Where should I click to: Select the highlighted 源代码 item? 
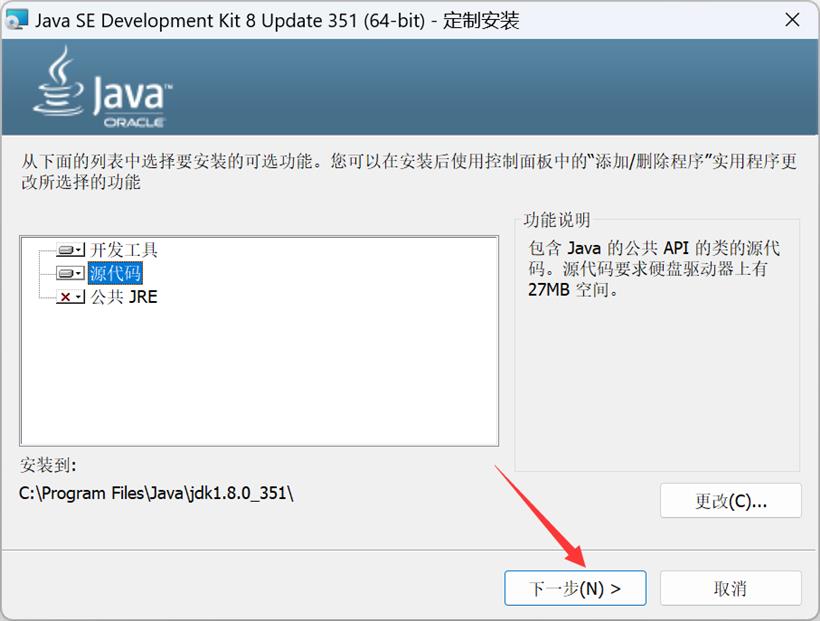click(115, 273)
